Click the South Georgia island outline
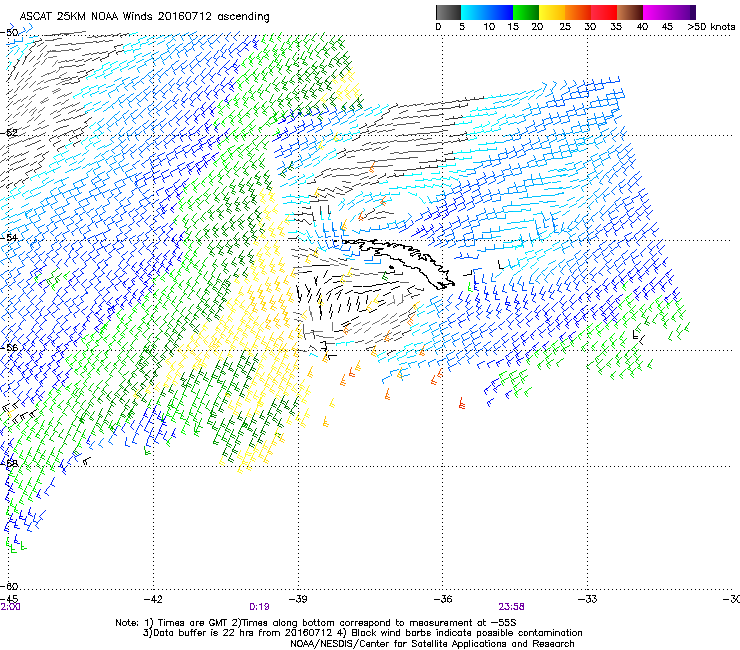740x650 pixels. 398,262
